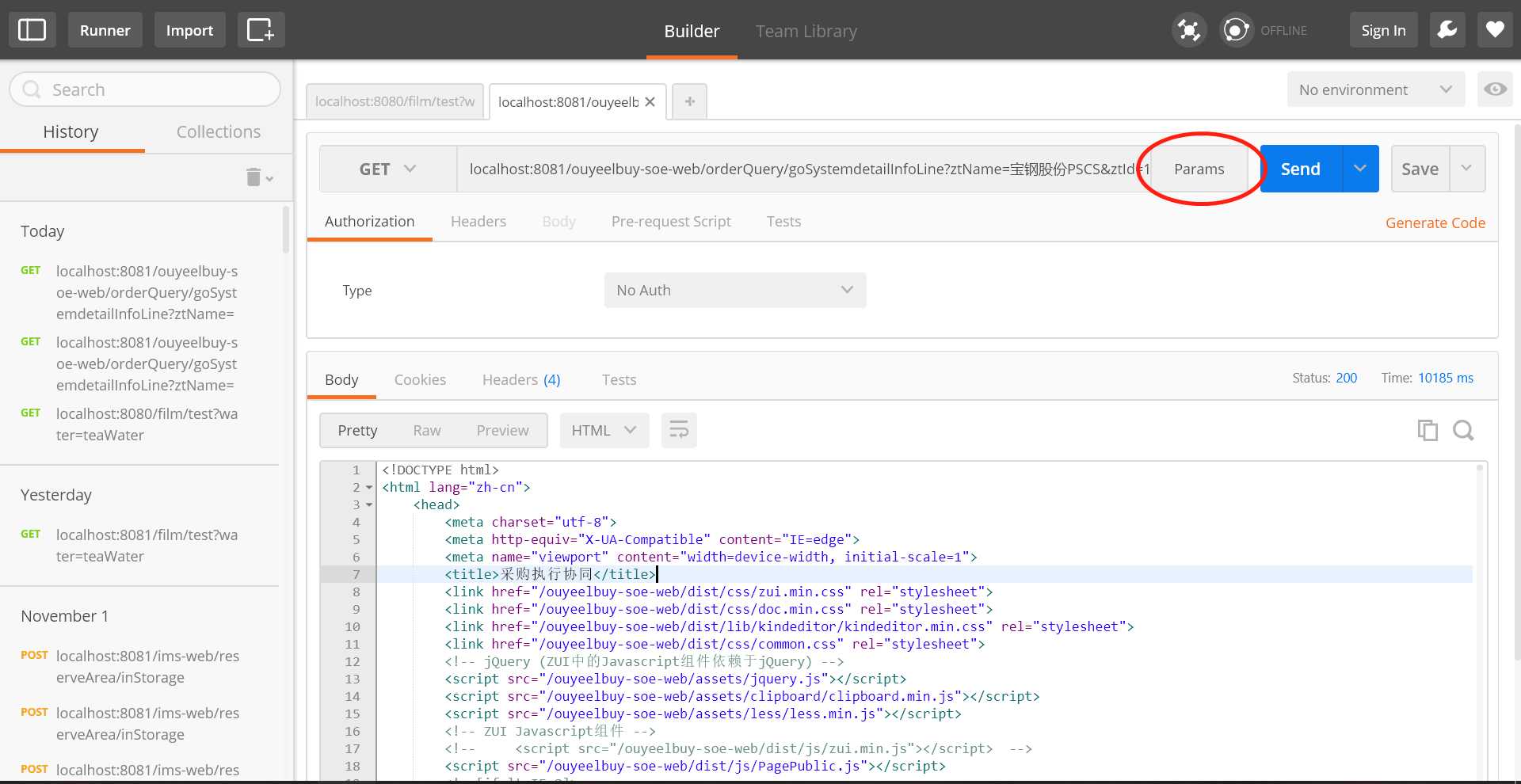The image size is (1521, 784).
Task: Open the response Tests tab
Action: [x=619, y=380]
